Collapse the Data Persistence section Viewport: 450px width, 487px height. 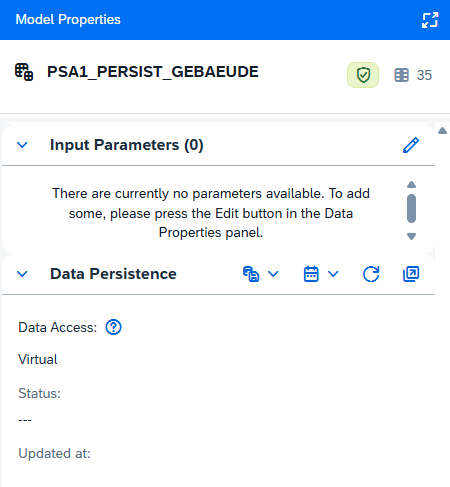tap(22, 274)
